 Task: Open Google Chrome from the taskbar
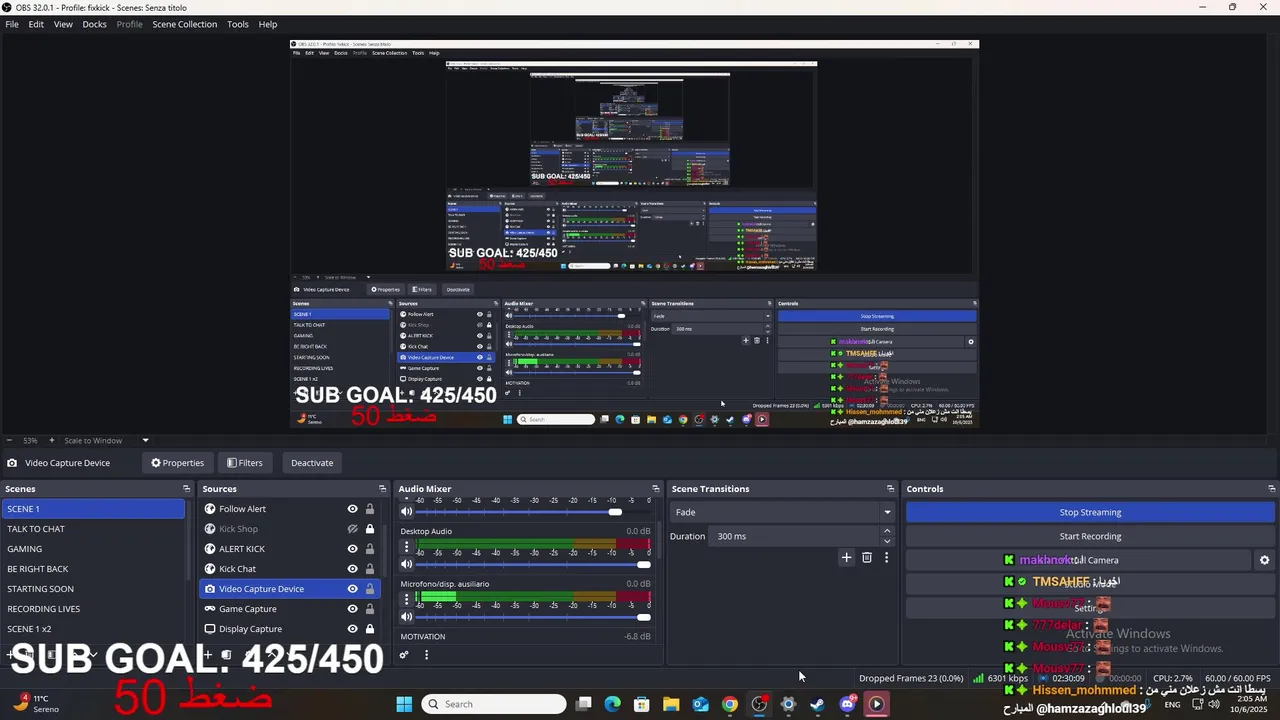[x=730, y=704]
